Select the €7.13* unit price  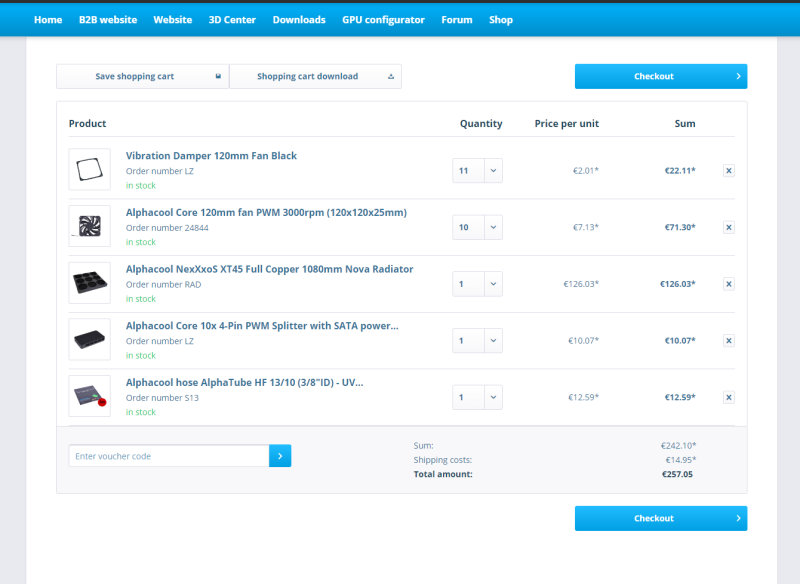coord(586,227)
